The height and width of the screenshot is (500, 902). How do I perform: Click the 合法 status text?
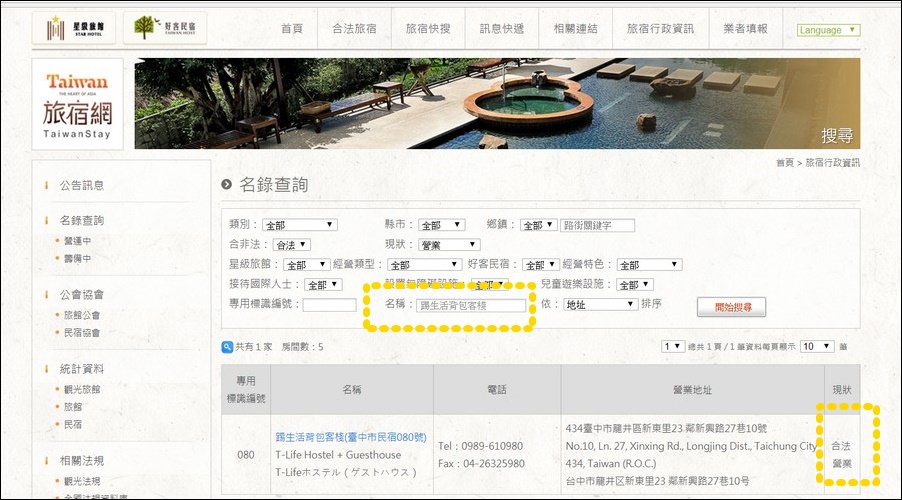(841, 446)
